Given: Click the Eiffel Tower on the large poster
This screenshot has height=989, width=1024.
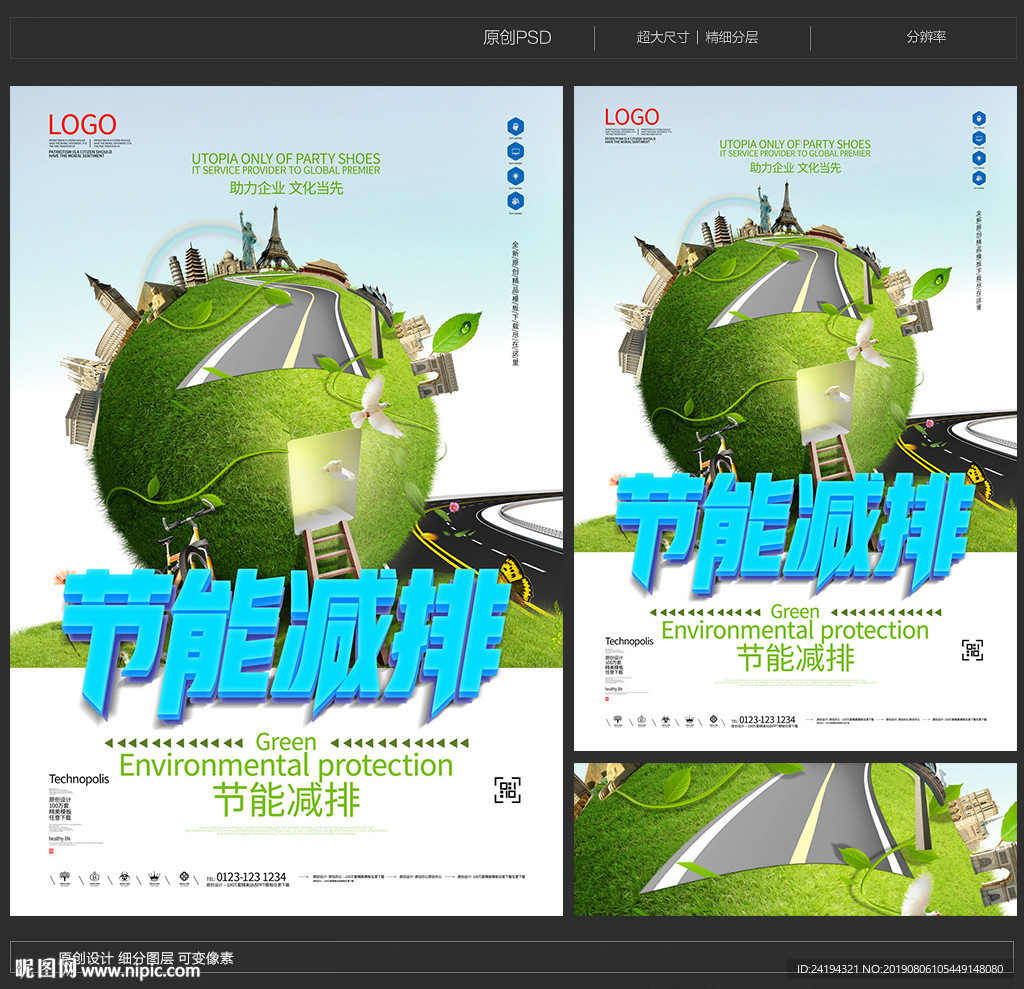Looking at the screenshot, I should (x=277, y=237).
